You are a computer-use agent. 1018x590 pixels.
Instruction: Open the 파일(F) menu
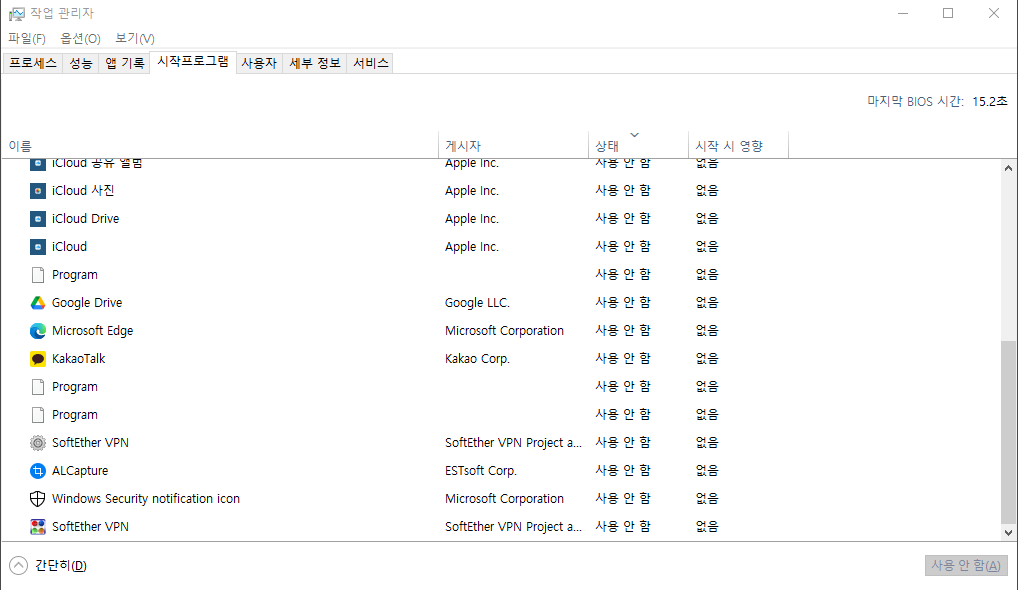[x=27, y=38]
